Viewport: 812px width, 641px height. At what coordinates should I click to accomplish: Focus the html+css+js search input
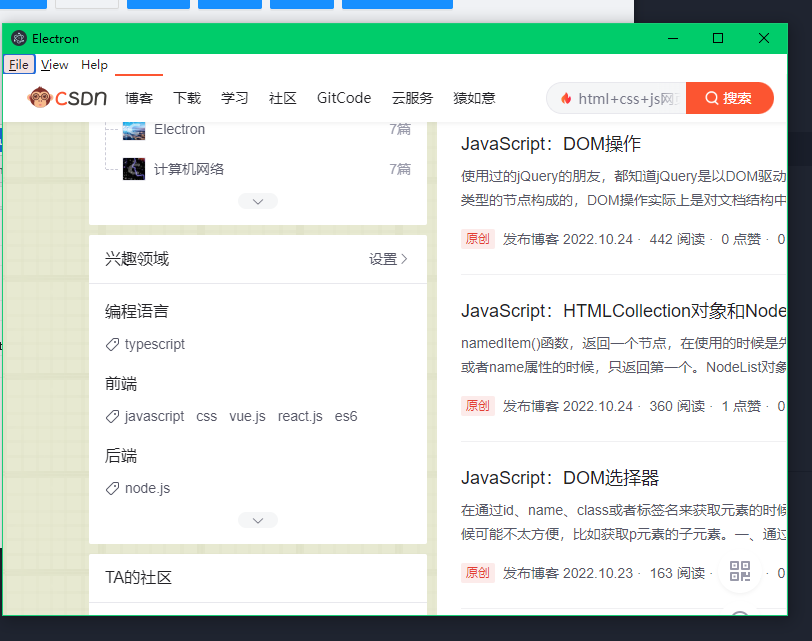tap(616, 98)
